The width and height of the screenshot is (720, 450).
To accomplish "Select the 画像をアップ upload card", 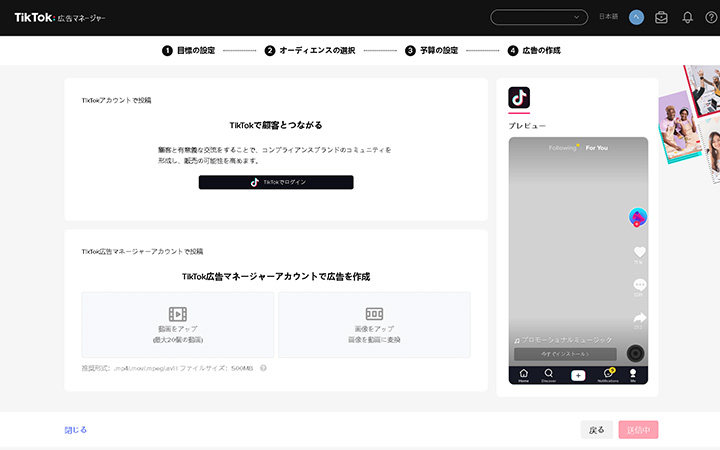I will pos(374,325).
